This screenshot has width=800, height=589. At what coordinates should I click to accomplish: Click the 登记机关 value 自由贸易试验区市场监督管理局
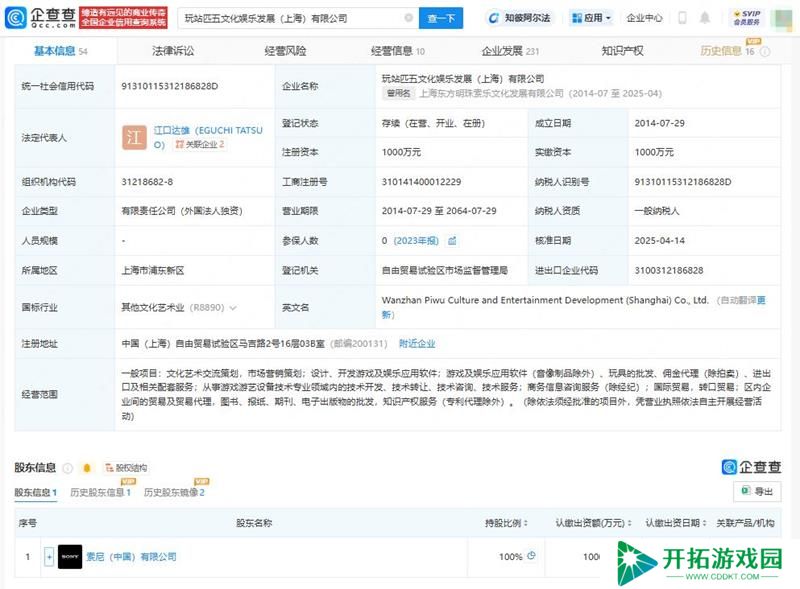tap(445, 270)
